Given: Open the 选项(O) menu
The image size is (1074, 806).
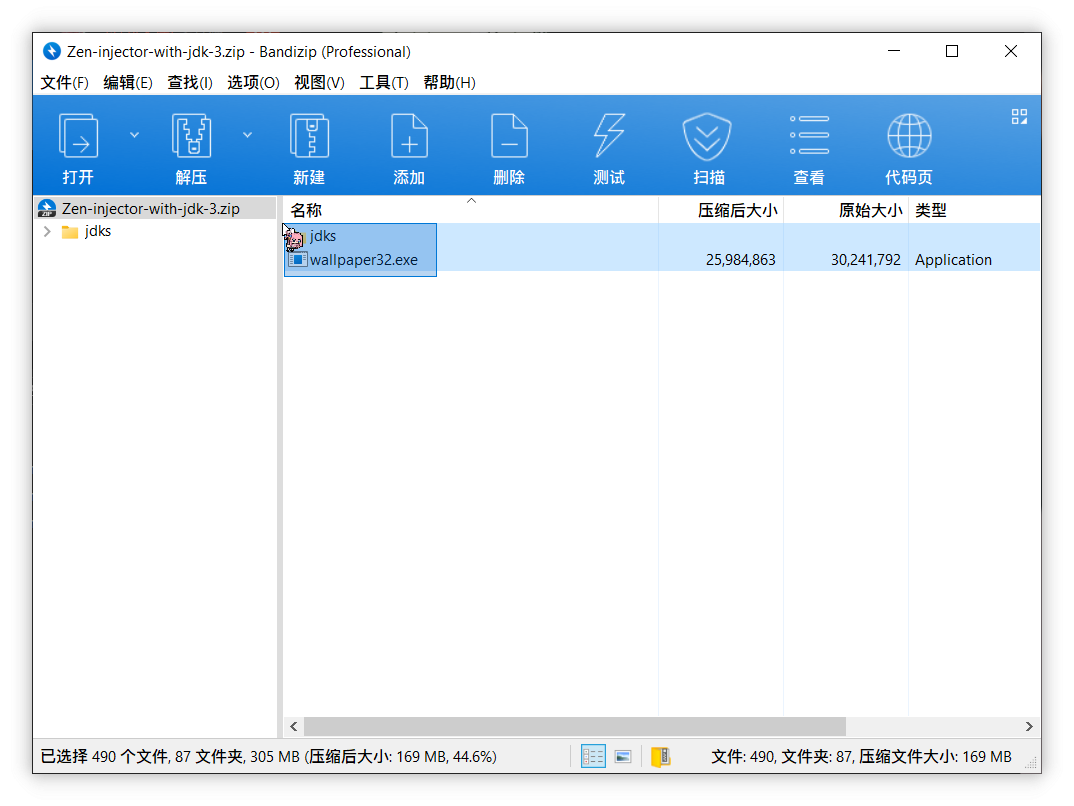Looking at the screenshot, I should [253, 83].
